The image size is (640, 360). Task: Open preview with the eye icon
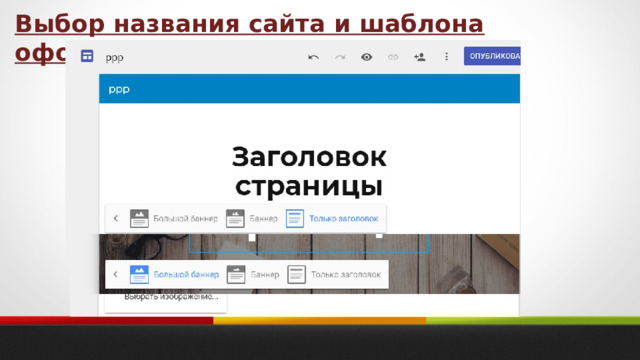[367, 57]
